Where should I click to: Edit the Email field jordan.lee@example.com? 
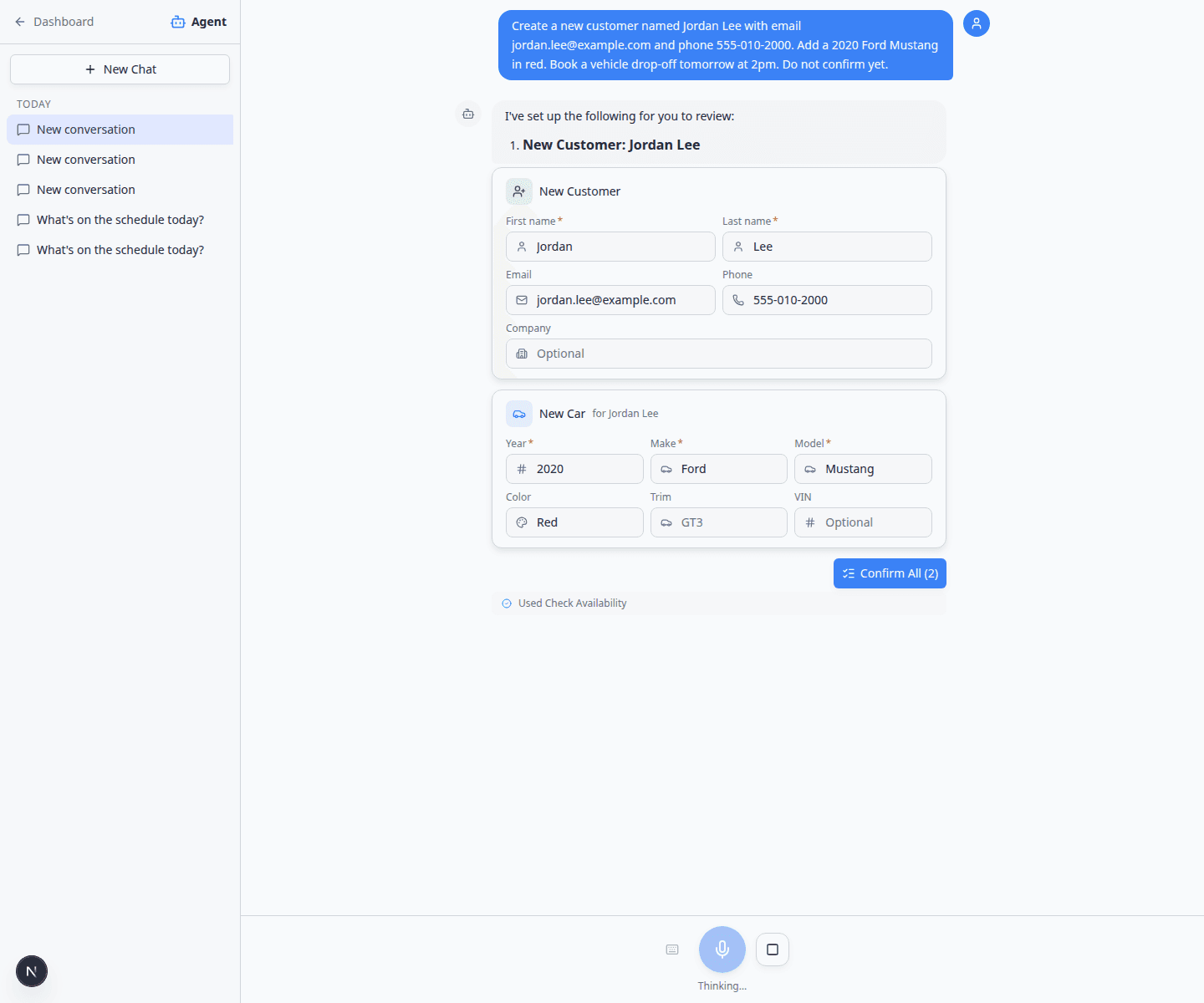tap(610, 300)
